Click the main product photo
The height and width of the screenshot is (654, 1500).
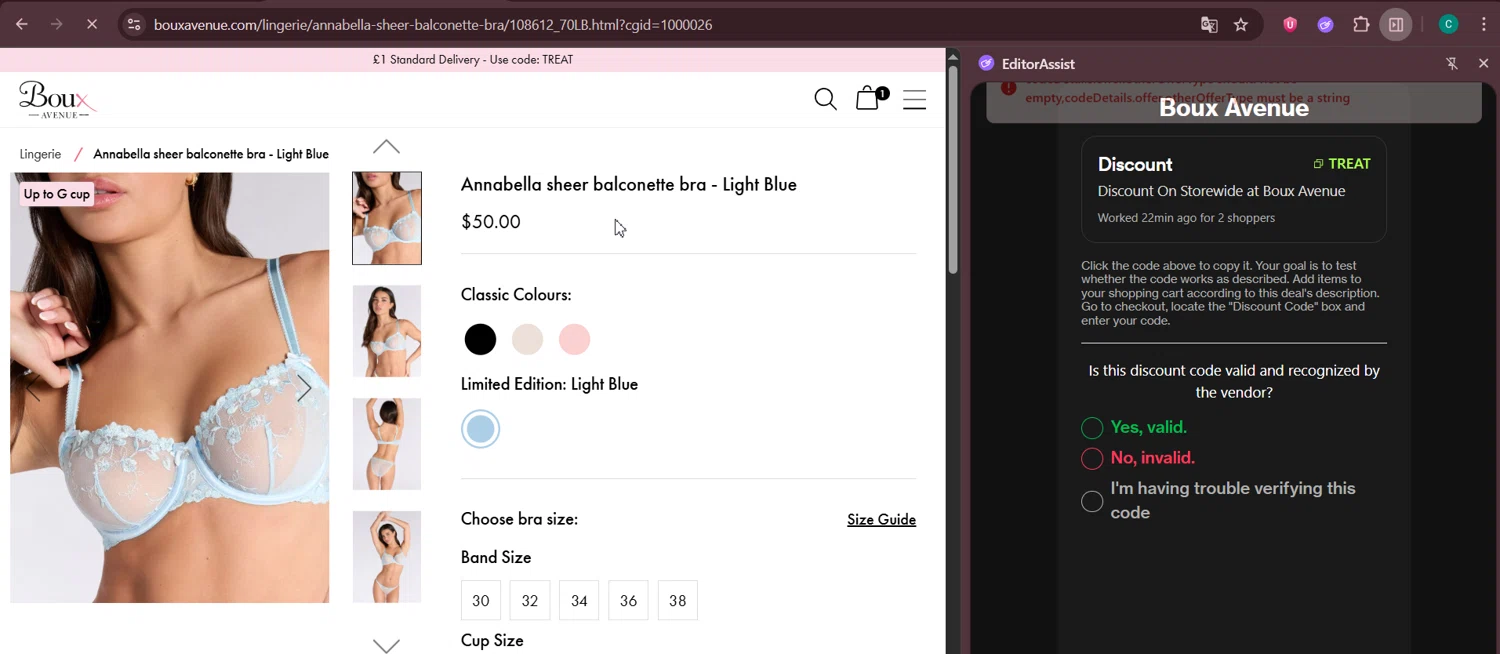pyautogui.click(x=170, y=388)
